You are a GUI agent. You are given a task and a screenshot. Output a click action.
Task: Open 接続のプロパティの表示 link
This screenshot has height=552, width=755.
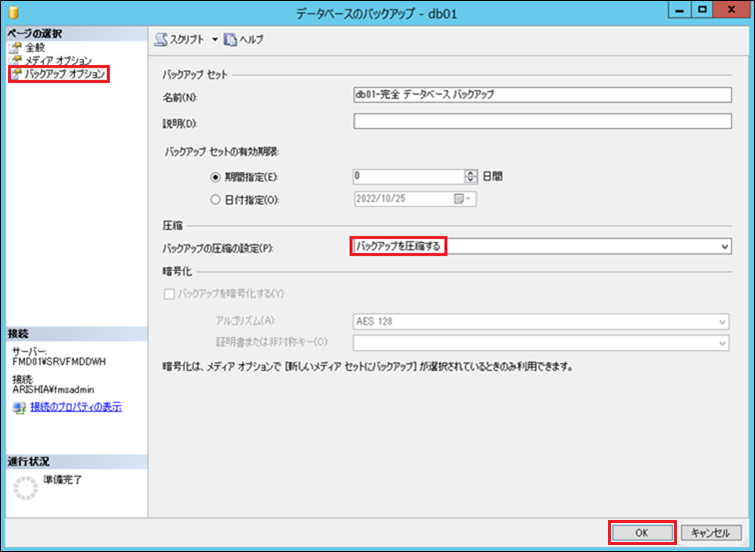tap(76, 408)
